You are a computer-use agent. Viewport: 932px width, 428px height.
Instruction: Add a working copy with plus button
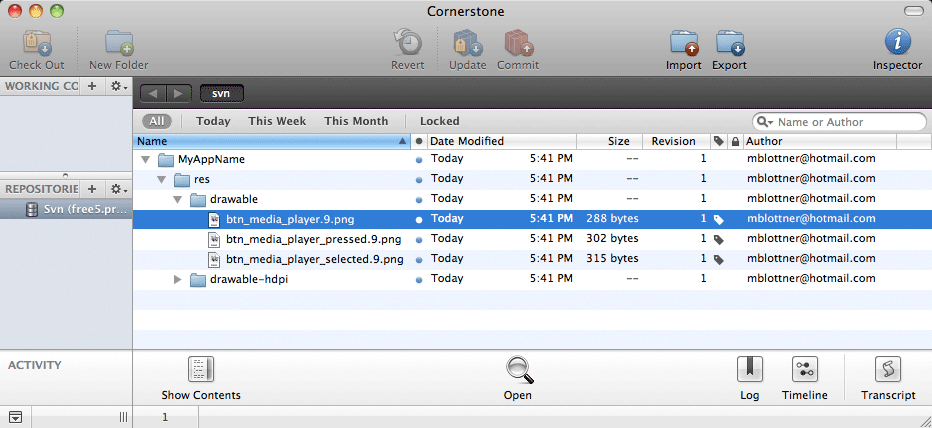click(92, 86)
